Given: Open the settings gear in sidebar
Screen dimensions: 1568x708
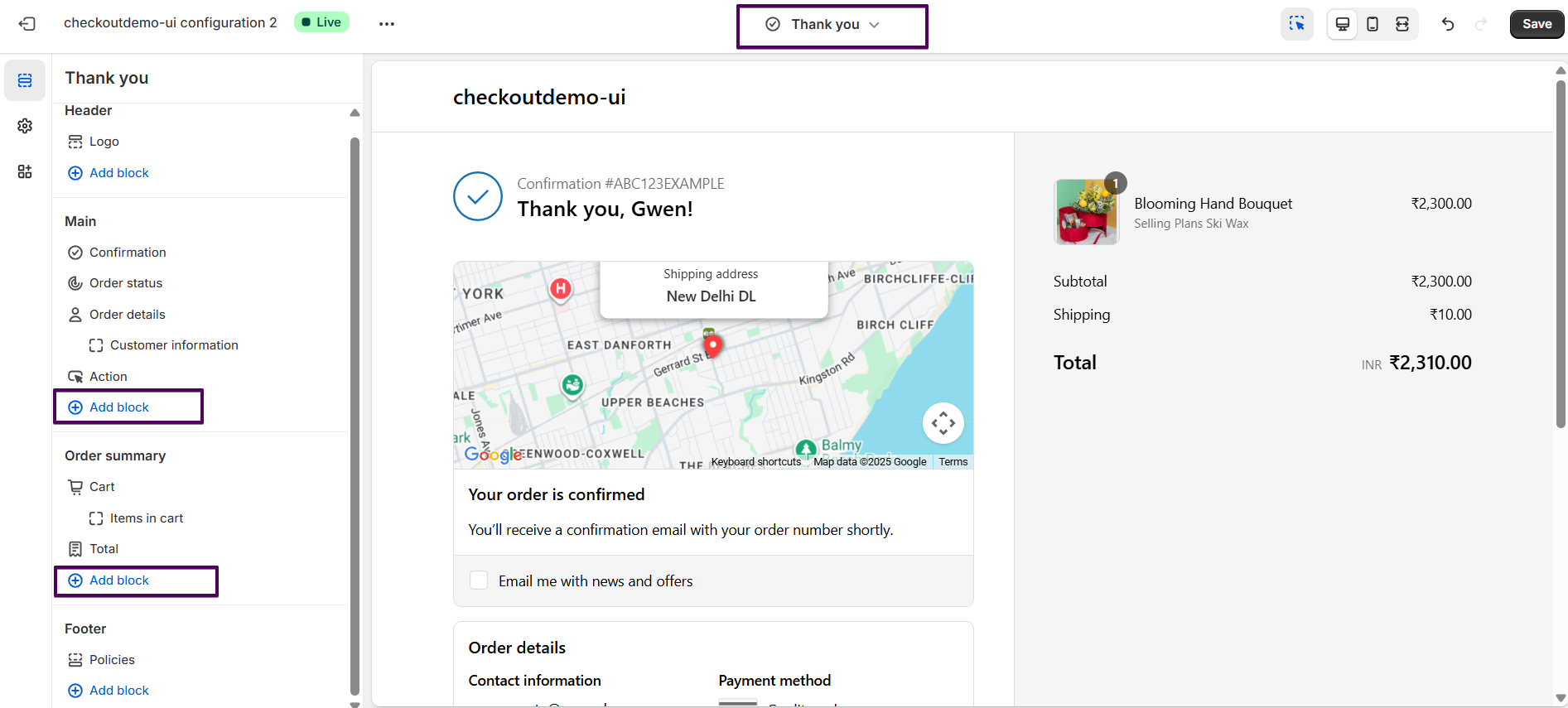Looking at the screenshot, I should click(x=25, y=126).
